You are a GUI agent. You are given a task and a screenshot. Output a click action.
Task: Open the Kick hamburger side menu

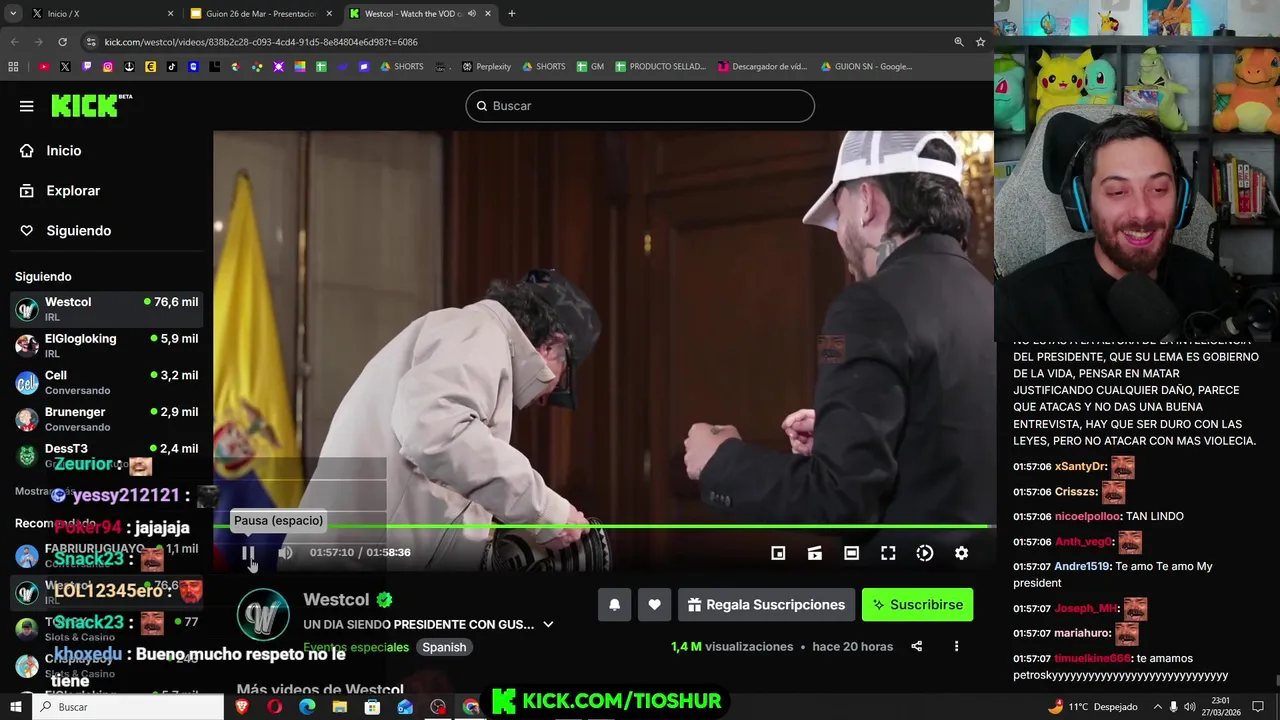pyautogui.click(x=27, y=106)
